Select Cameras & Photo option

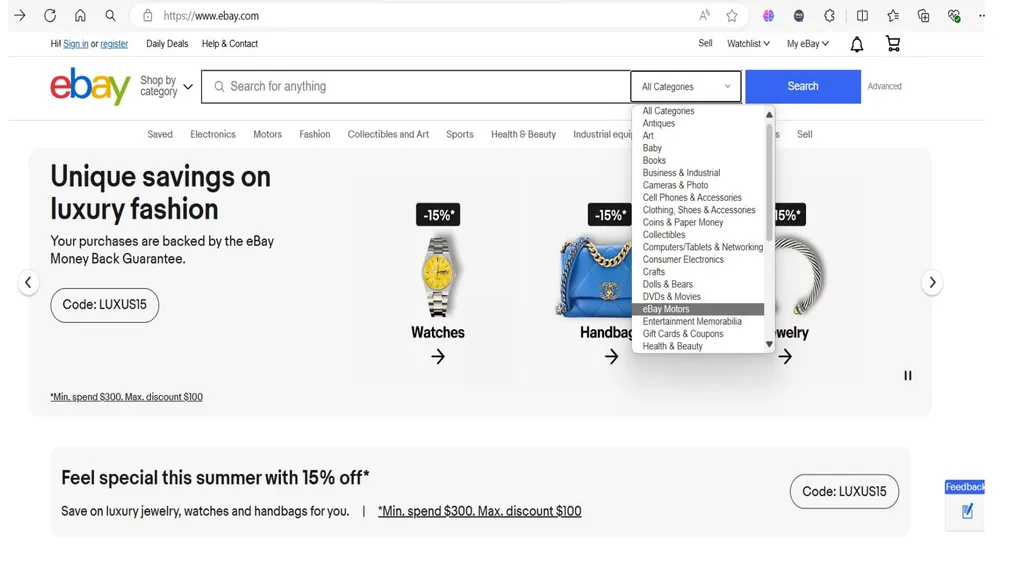point(675,186)
